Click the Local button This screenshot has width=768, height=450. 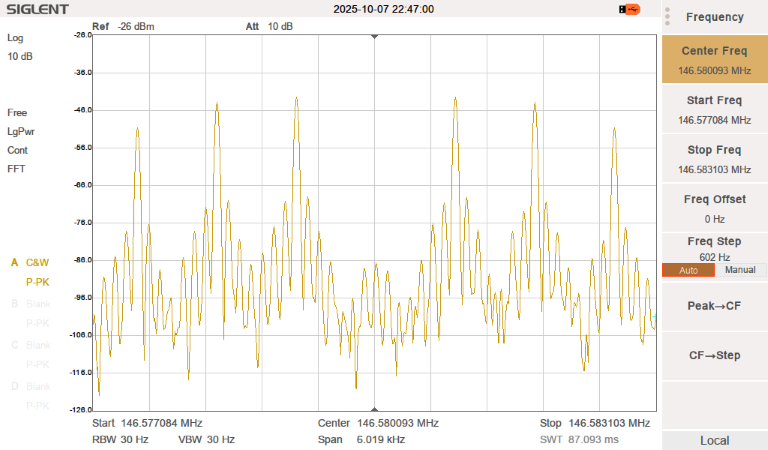(714, 440)
